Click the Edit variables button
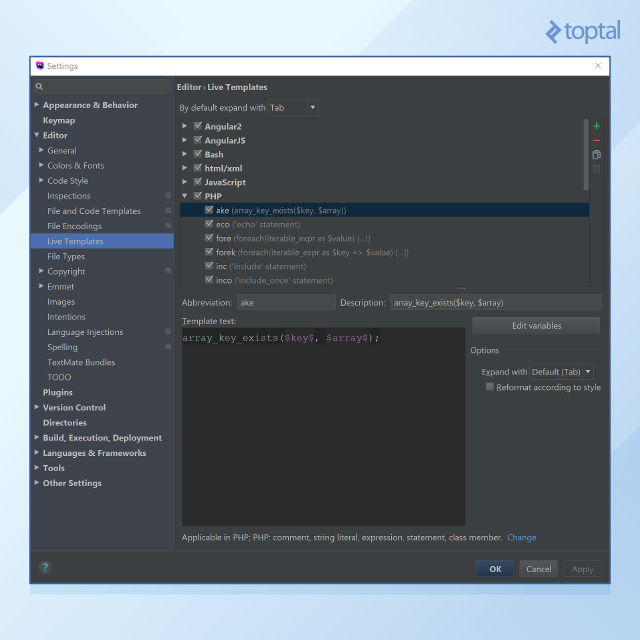Screen dimensions: 640x640 [536, 326]
